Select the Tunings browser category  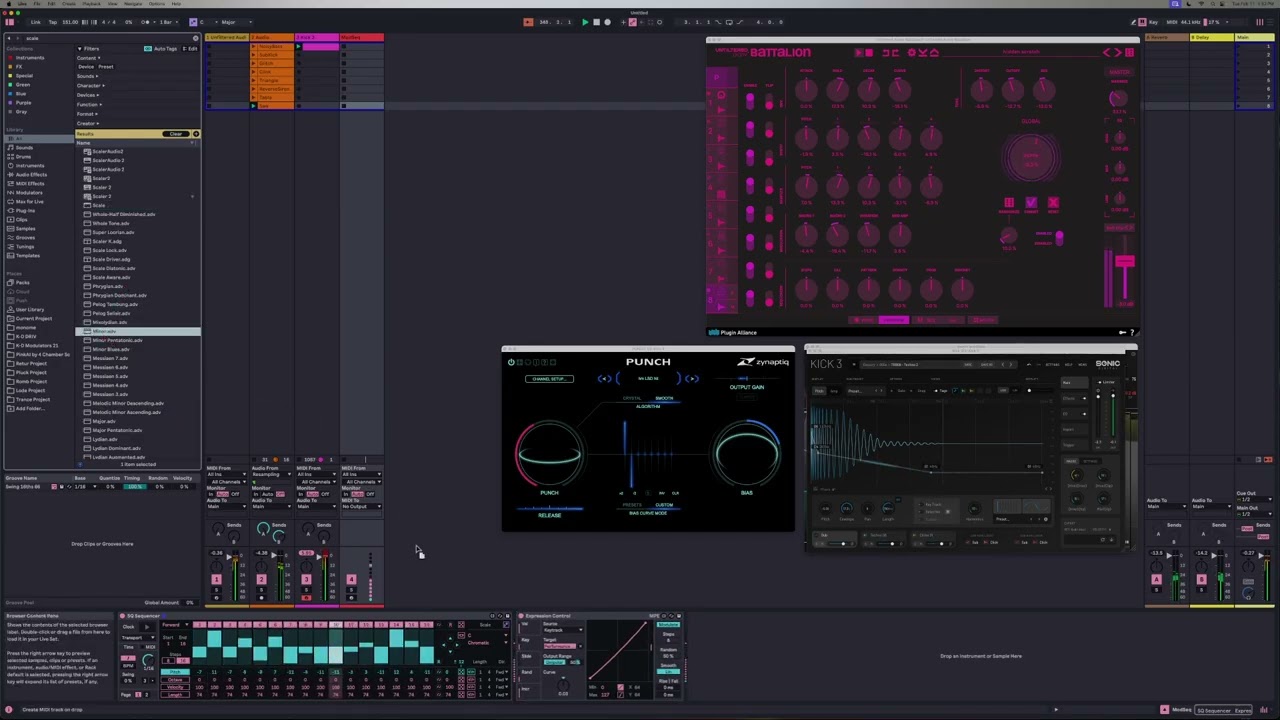point(25,246)
